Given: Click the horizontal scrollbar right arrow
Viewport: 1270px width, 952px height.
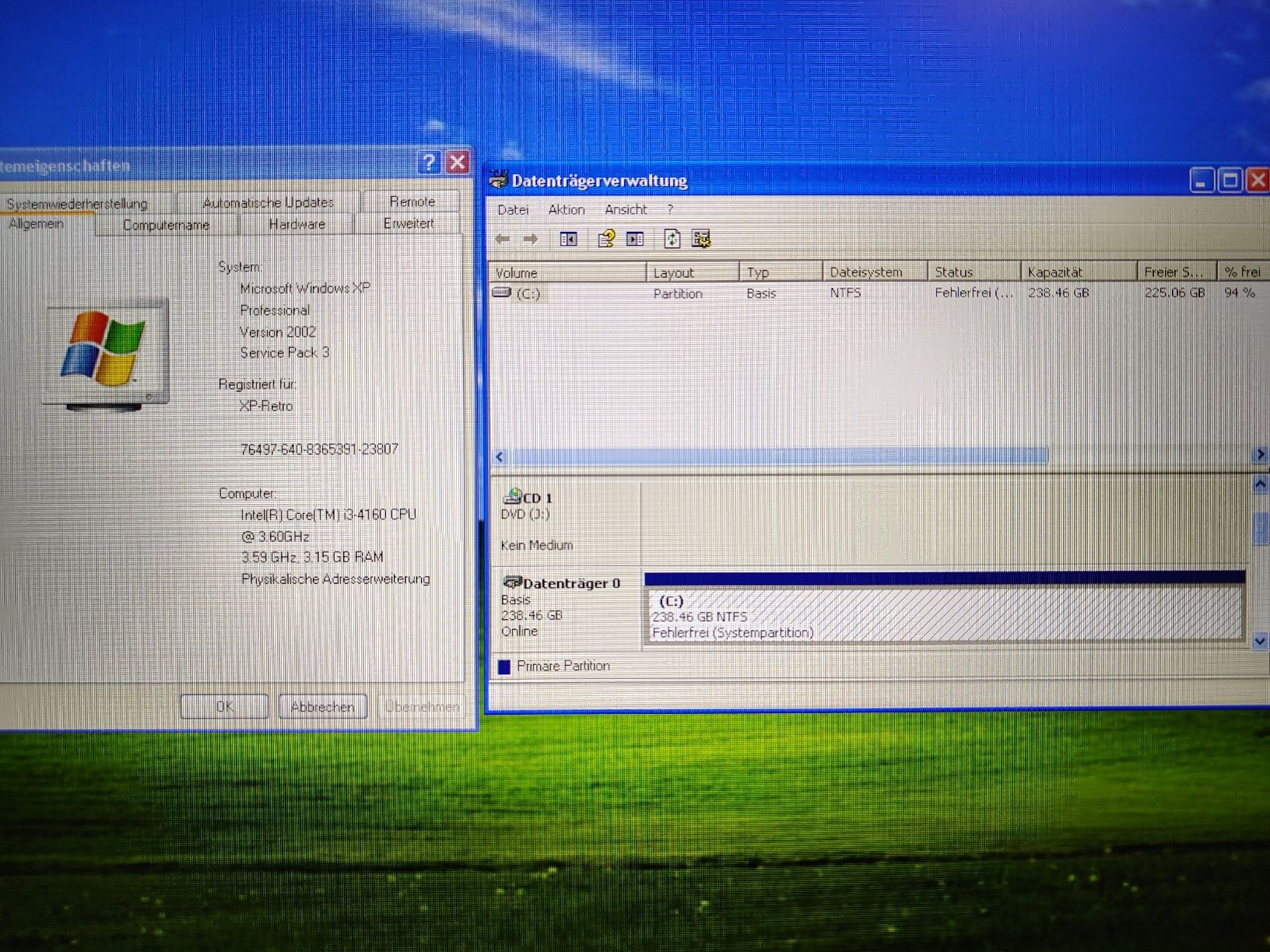Looking at the screenshot, I should tap(1261, 455).
